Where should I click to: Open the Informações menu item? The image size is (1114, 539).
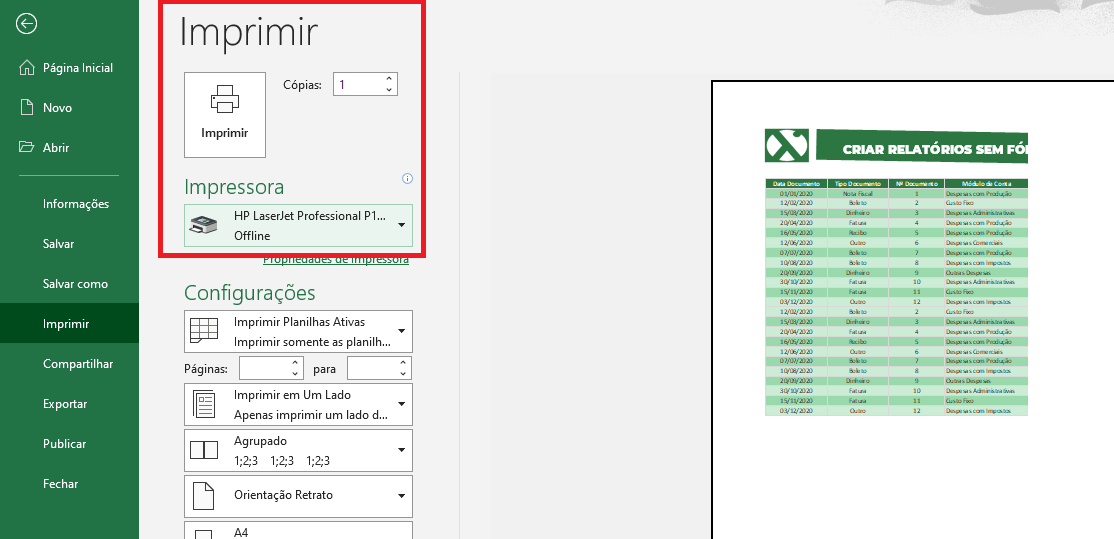(70, 204)
